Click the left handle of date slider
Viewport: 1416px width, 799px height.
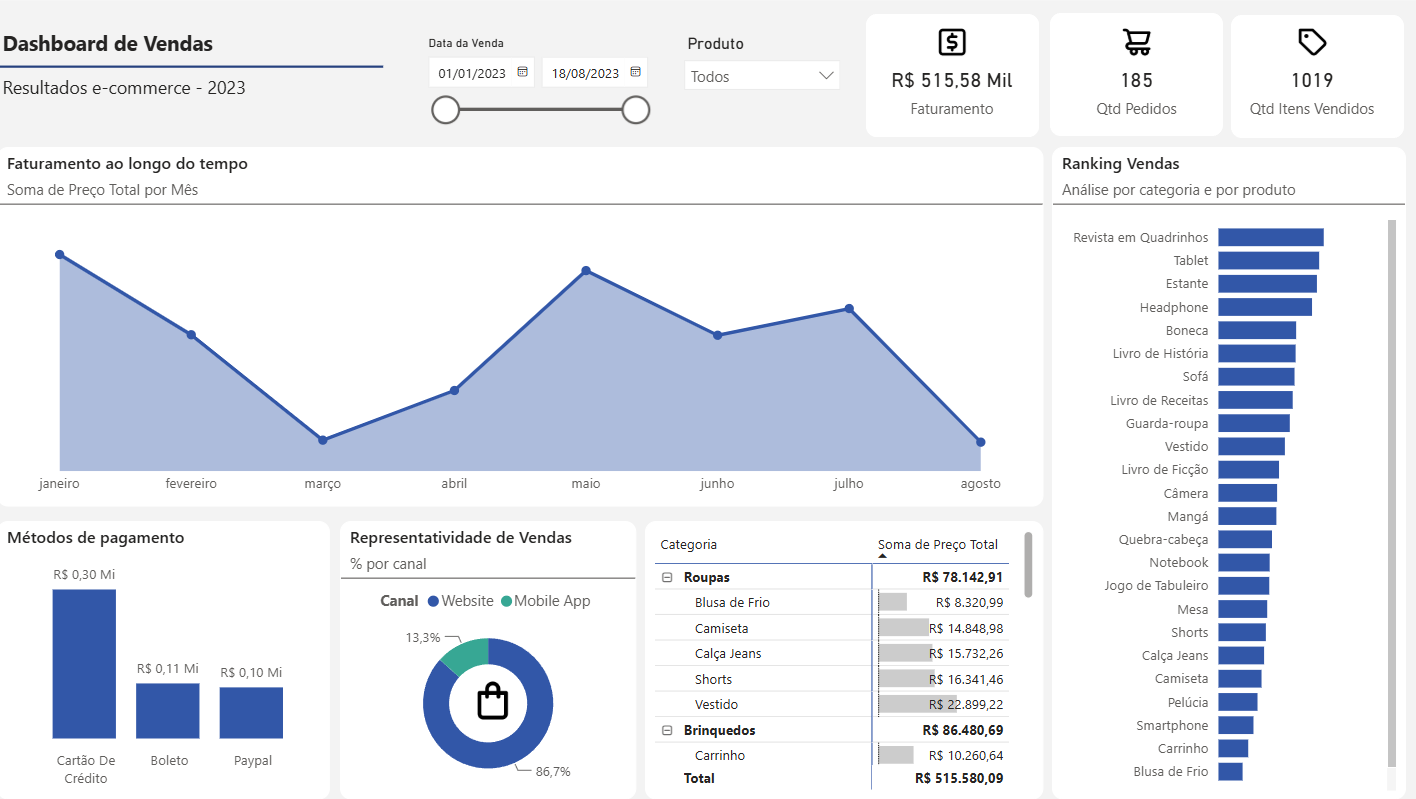(445, 110)
